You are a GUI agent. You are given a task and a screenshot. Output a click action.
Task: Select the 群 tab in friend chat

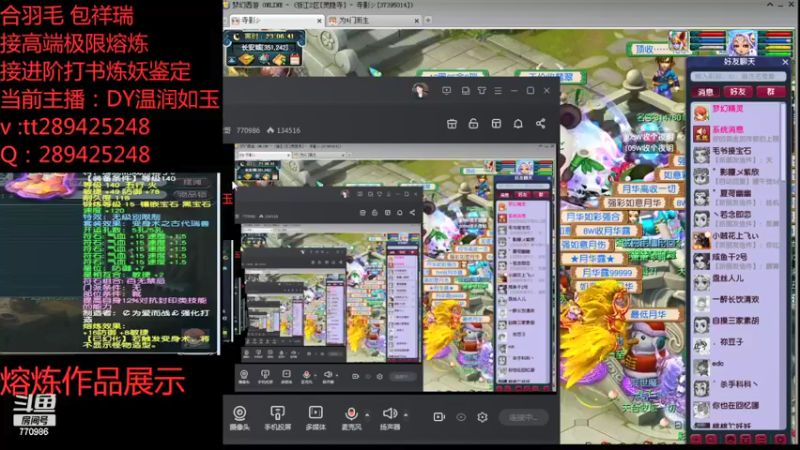770,92
